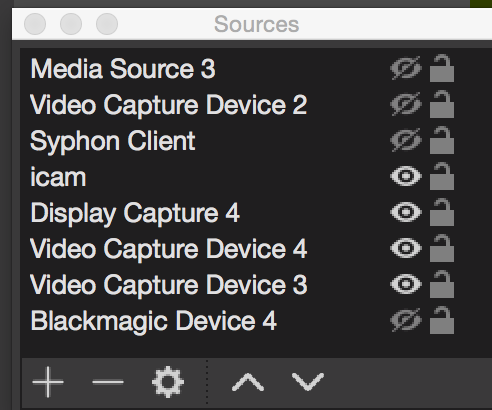
Task: Select the Display Capture 4 row
Action: coord(256,213)
